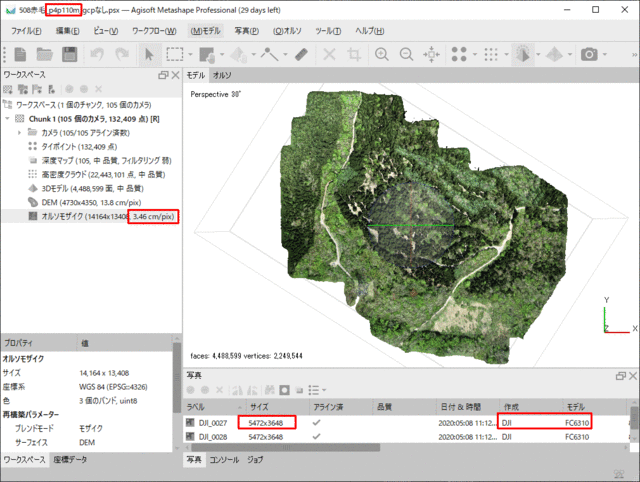Click the Undo arrow in the toolbar

[x=97, y=54]
